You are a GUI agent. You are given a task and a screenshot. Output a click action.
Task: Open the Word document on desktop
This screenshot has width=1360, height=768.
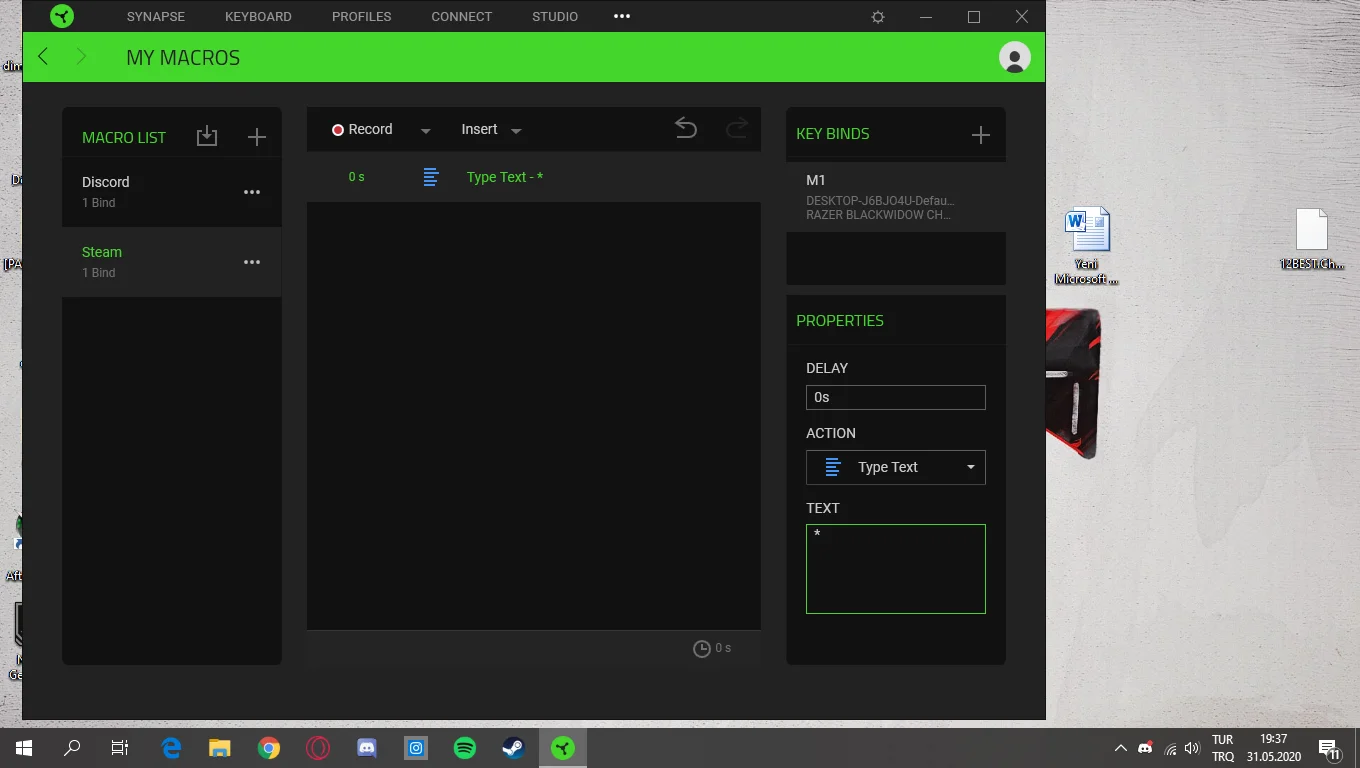pos(1087,246)
